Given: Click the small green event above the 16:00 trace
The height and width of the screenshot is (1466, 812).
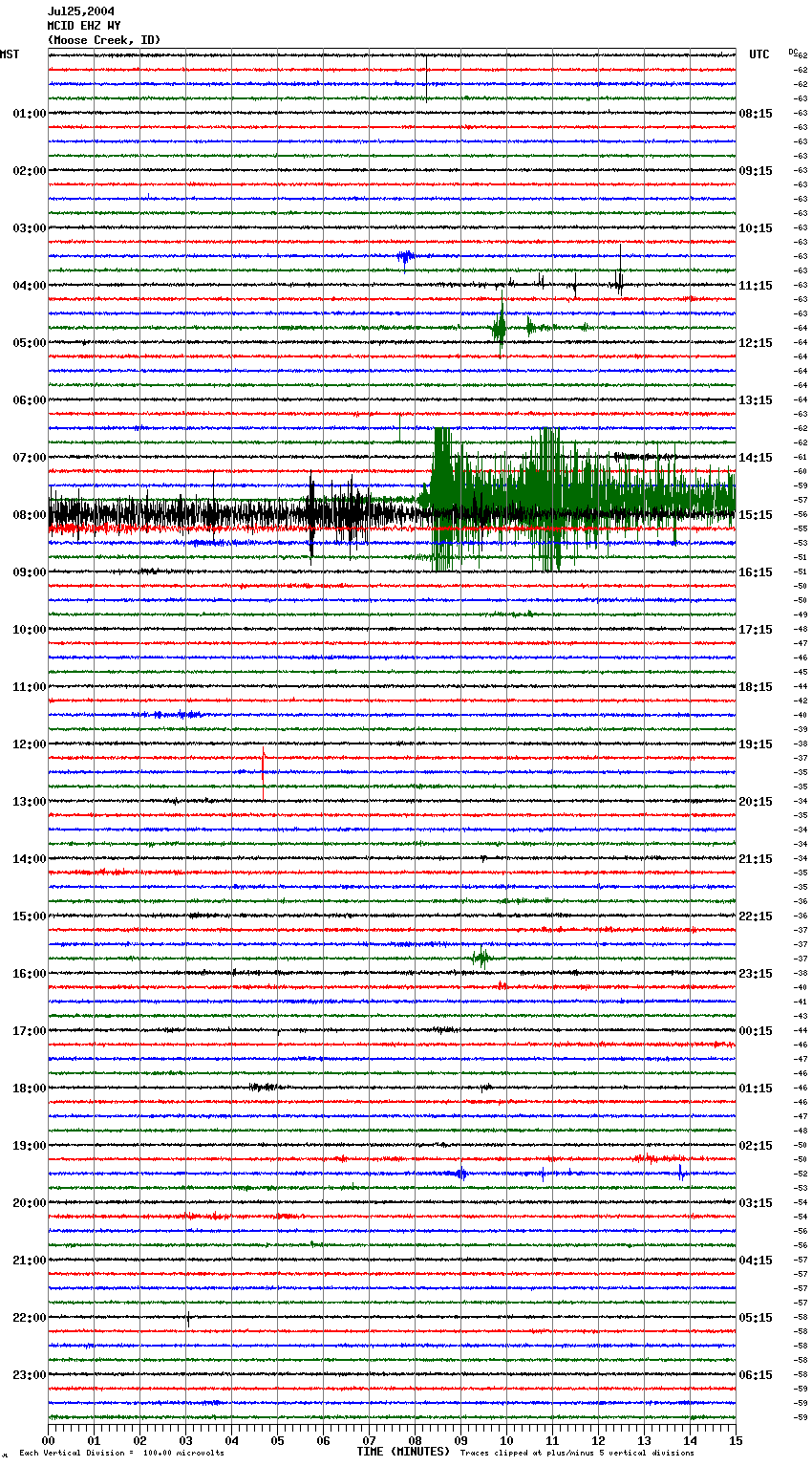Looking at the screenshot, I should tap(482, 957).
